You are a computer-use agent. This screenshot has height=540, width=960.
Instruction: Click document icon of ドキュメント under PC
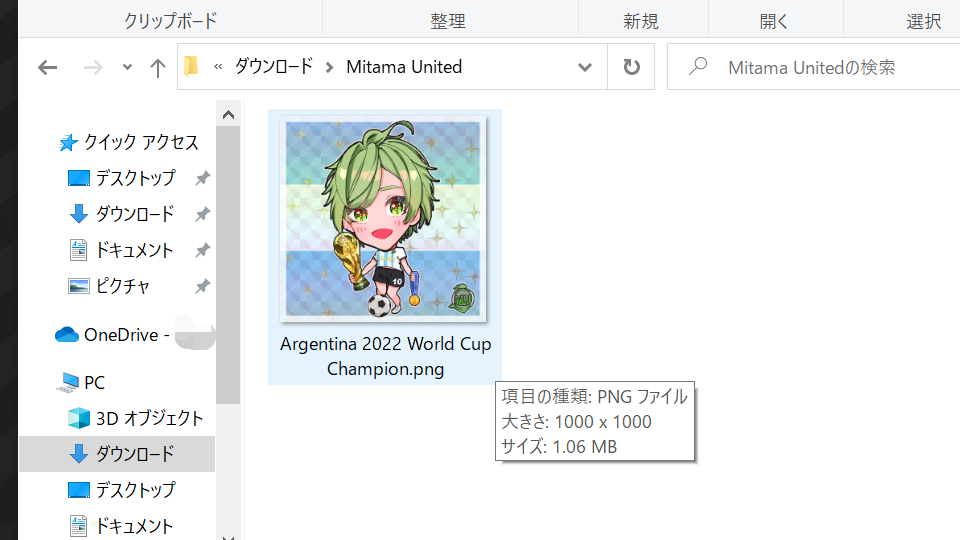[x=78, y=526]
